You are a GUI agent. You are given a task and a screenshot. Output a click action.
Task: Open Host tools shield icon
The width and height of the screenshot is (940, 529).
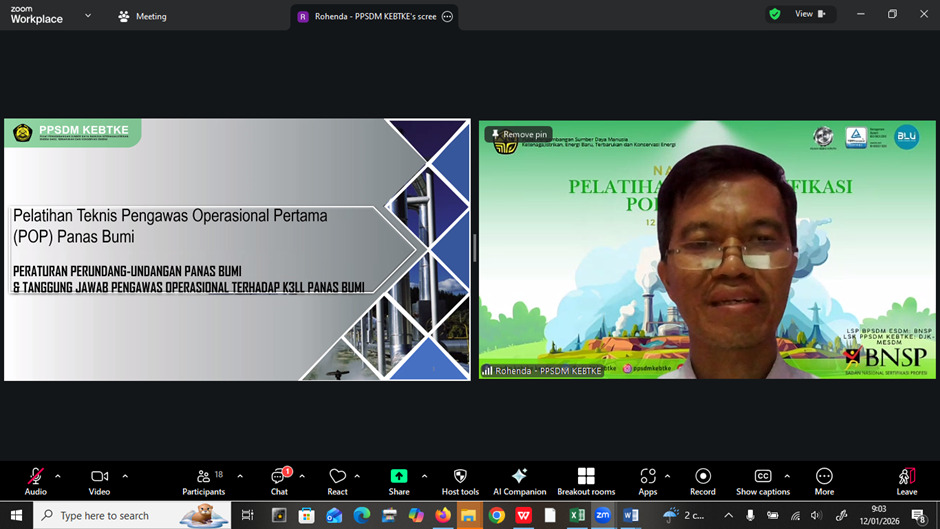point(460,477)
